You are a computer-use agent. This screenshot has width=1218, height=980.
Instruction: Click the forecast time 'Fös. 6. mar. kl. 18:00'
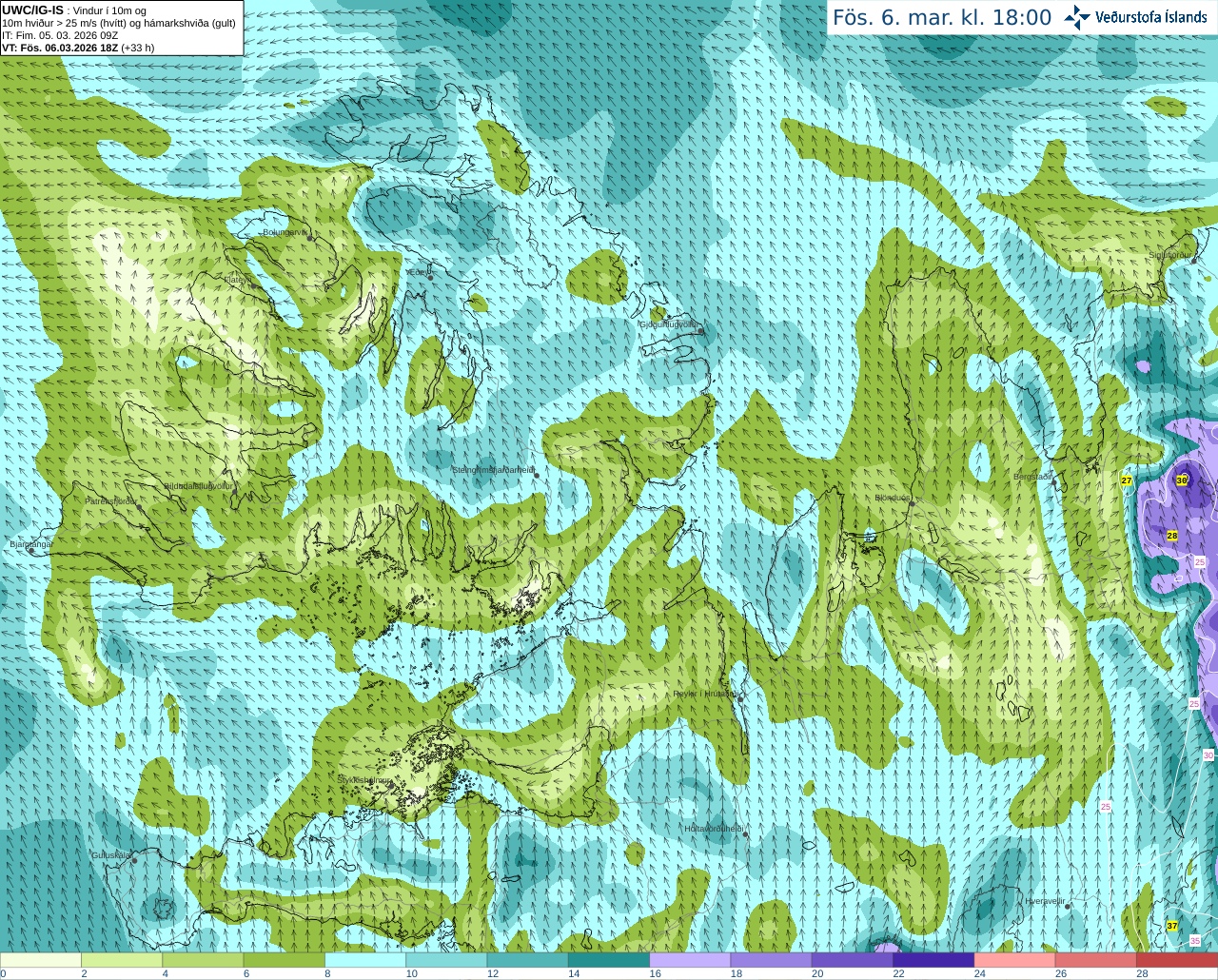(942, 18)
